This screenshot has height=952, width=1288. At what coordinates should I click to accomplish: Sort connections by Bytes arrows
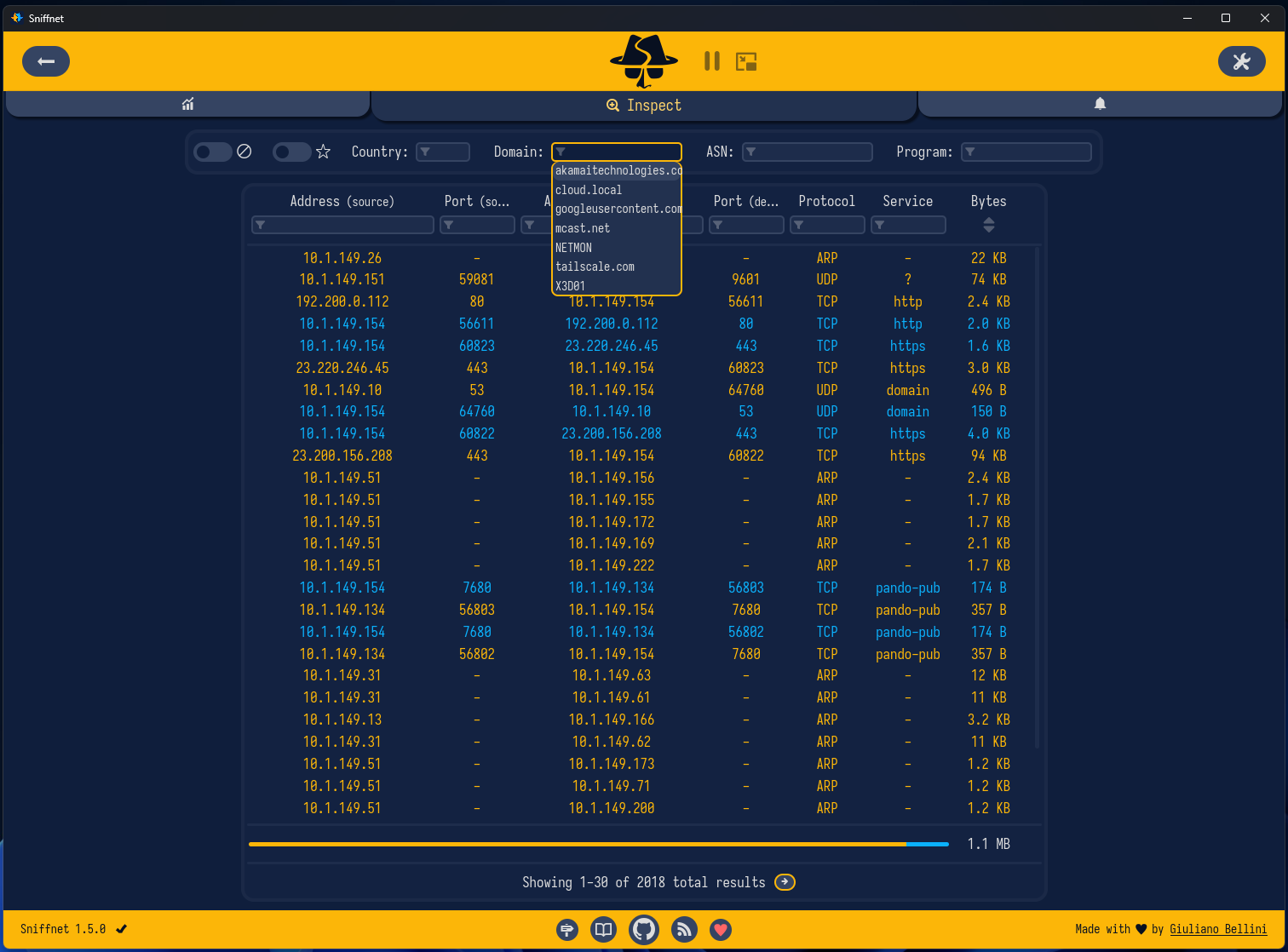[x=988, y=225]
